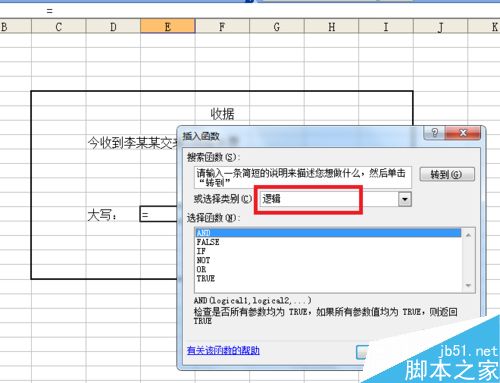Select the AND function in list
Viewport: 500px width, 383px height.
pyautogui.click(x=328, y=233)
